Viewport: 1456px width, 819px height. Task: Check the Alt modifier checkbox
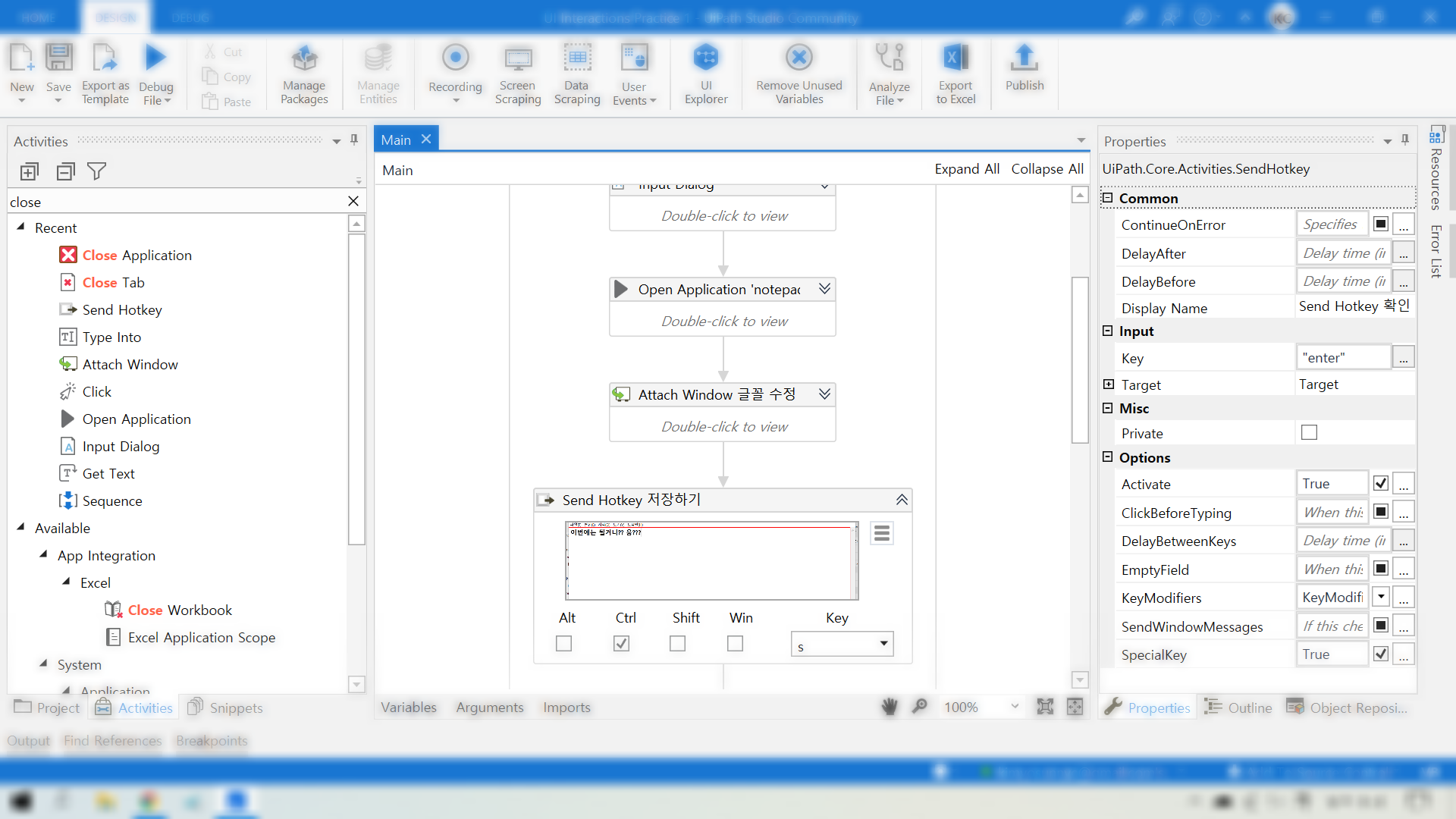tap(563, 643)
